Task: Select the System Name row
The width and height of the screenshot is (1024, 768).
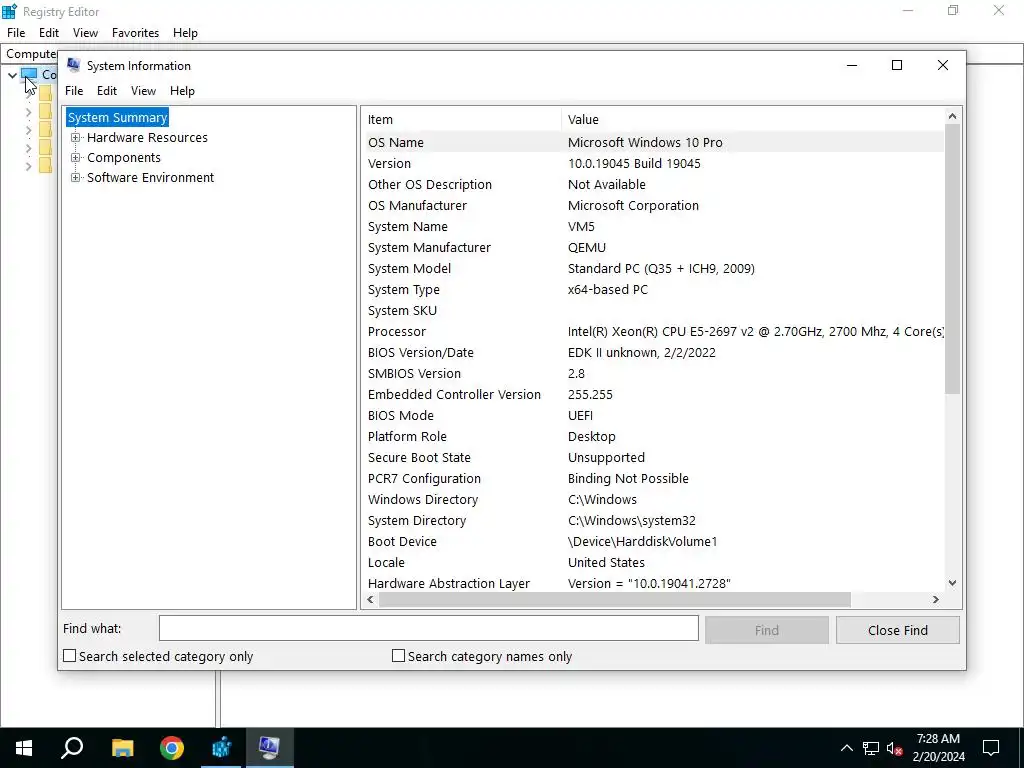Action: (653, 227)
